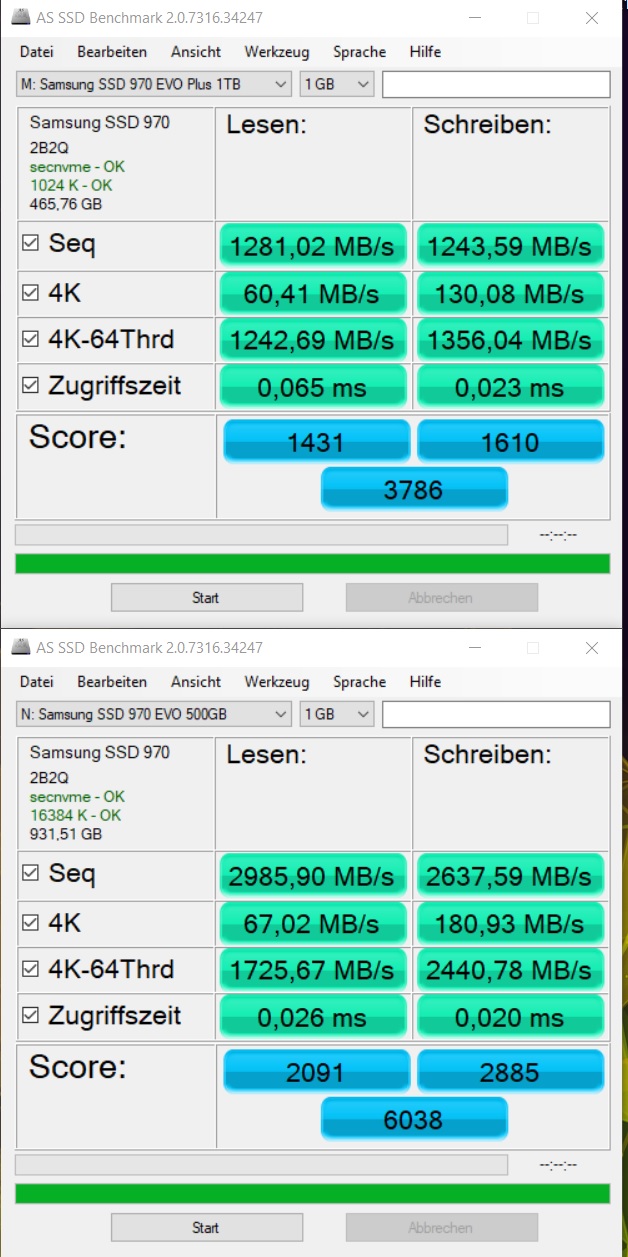Click the green progress bar in bottom window
This screenshot has height=1257, width=628.
[x=313, y=1193]
